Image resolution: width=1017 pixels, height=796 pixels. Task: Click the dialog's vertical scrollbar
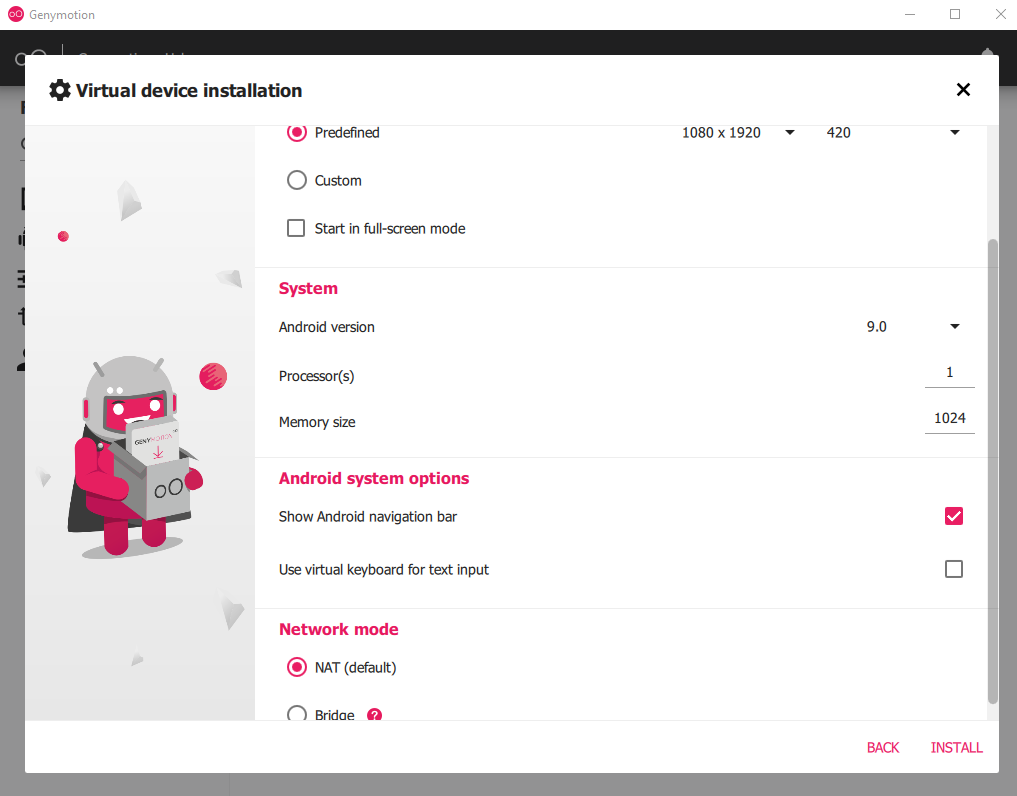point(992,472)
